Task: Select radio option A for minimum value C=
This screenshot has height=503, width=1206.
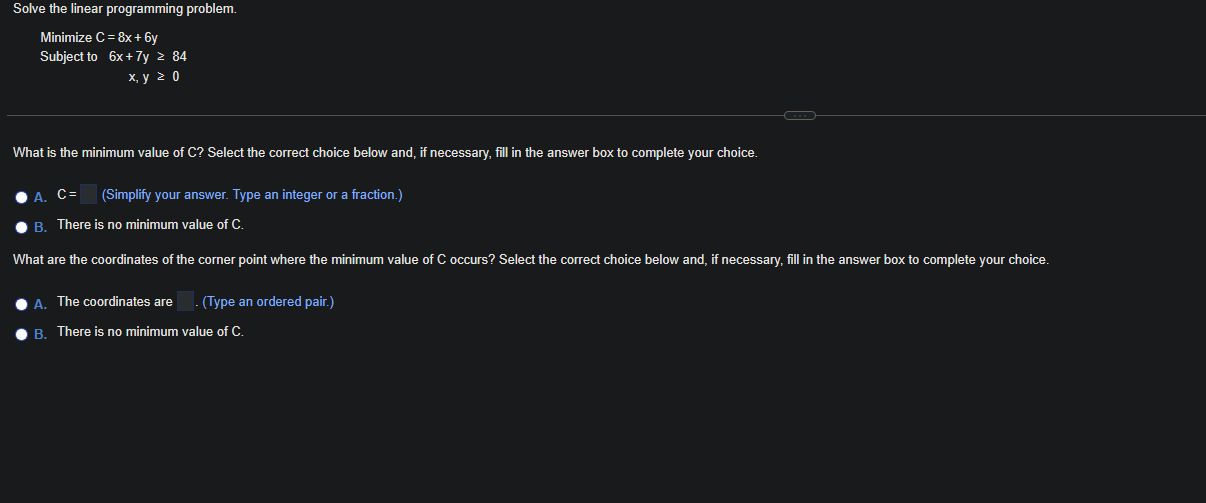Action: click(x=22, y=195)
